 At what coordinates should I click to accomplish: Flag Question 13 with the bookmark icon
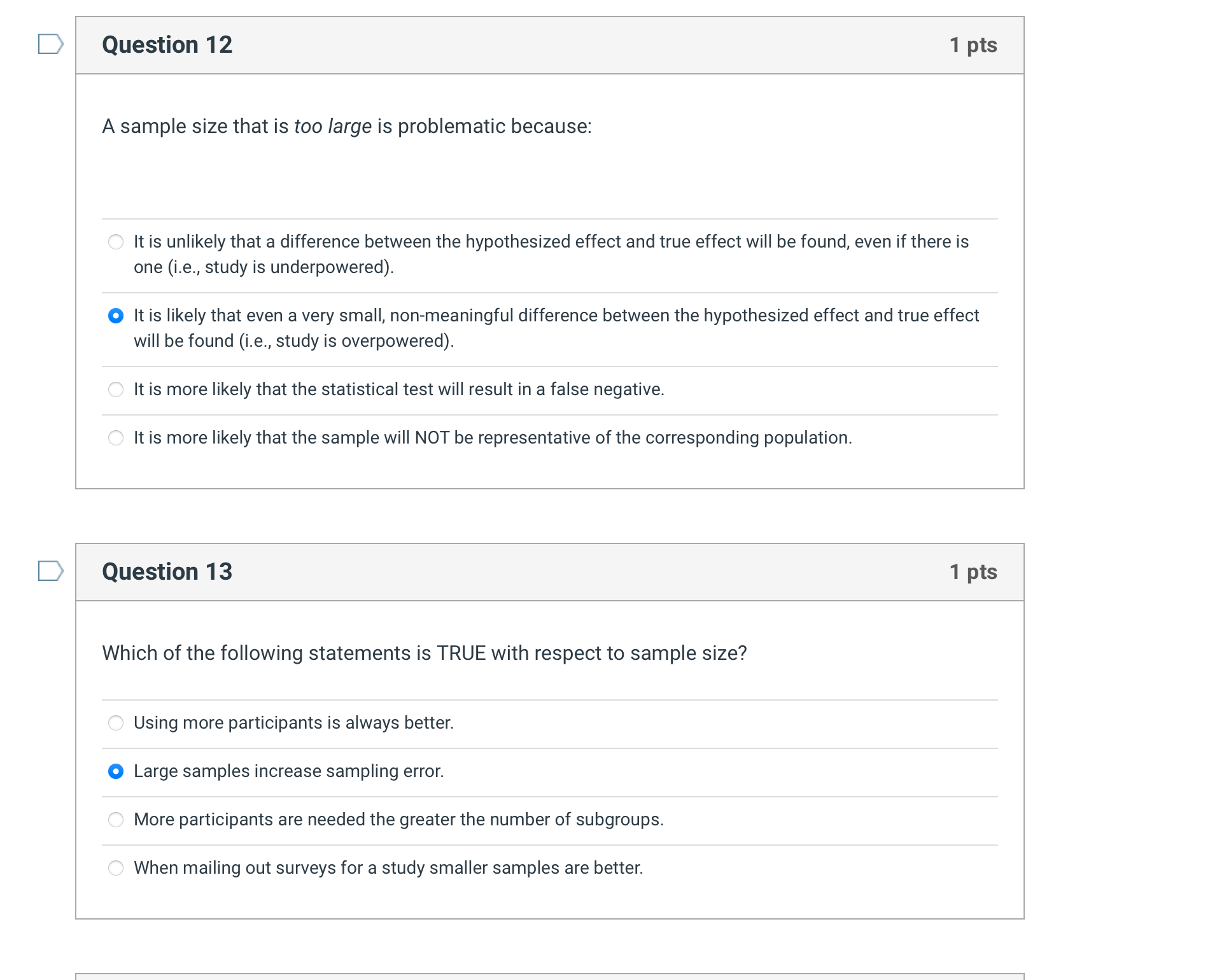(x=50, y=571)
